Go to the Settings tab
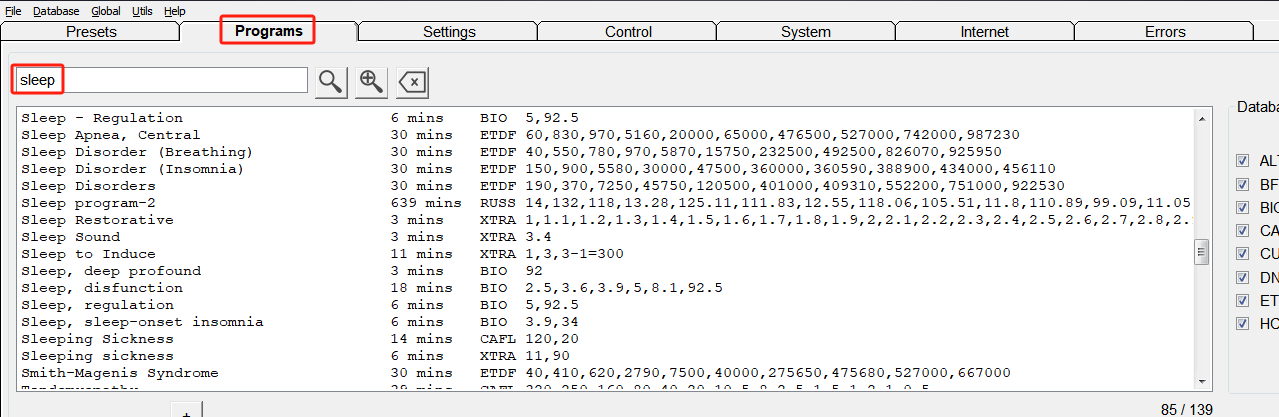Viewport: 1279px width, 417px height. click(x=449, y=31)
